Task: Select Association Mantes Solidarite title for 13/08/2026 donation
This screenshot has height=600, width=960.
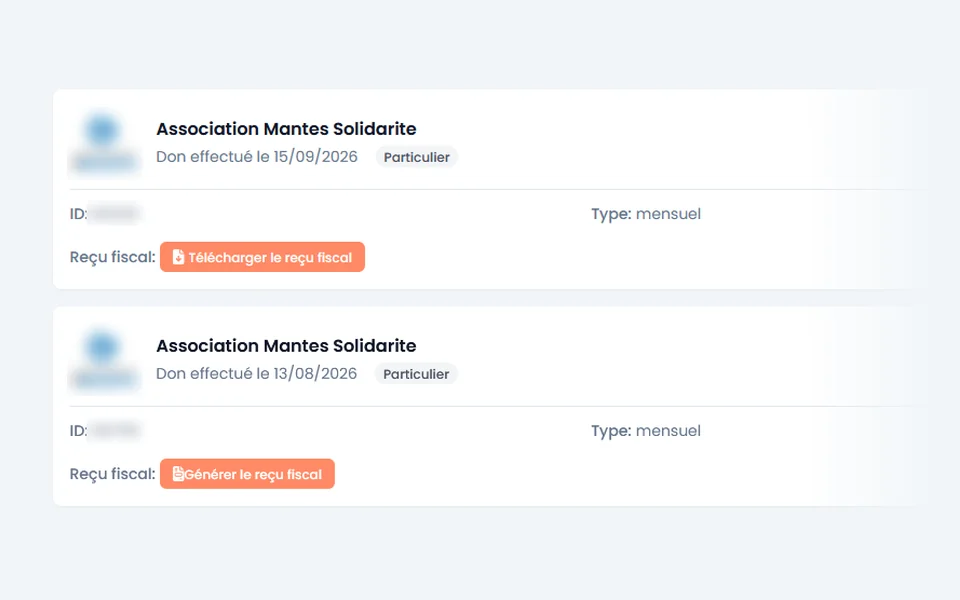Action: click(x=286, y=345)
